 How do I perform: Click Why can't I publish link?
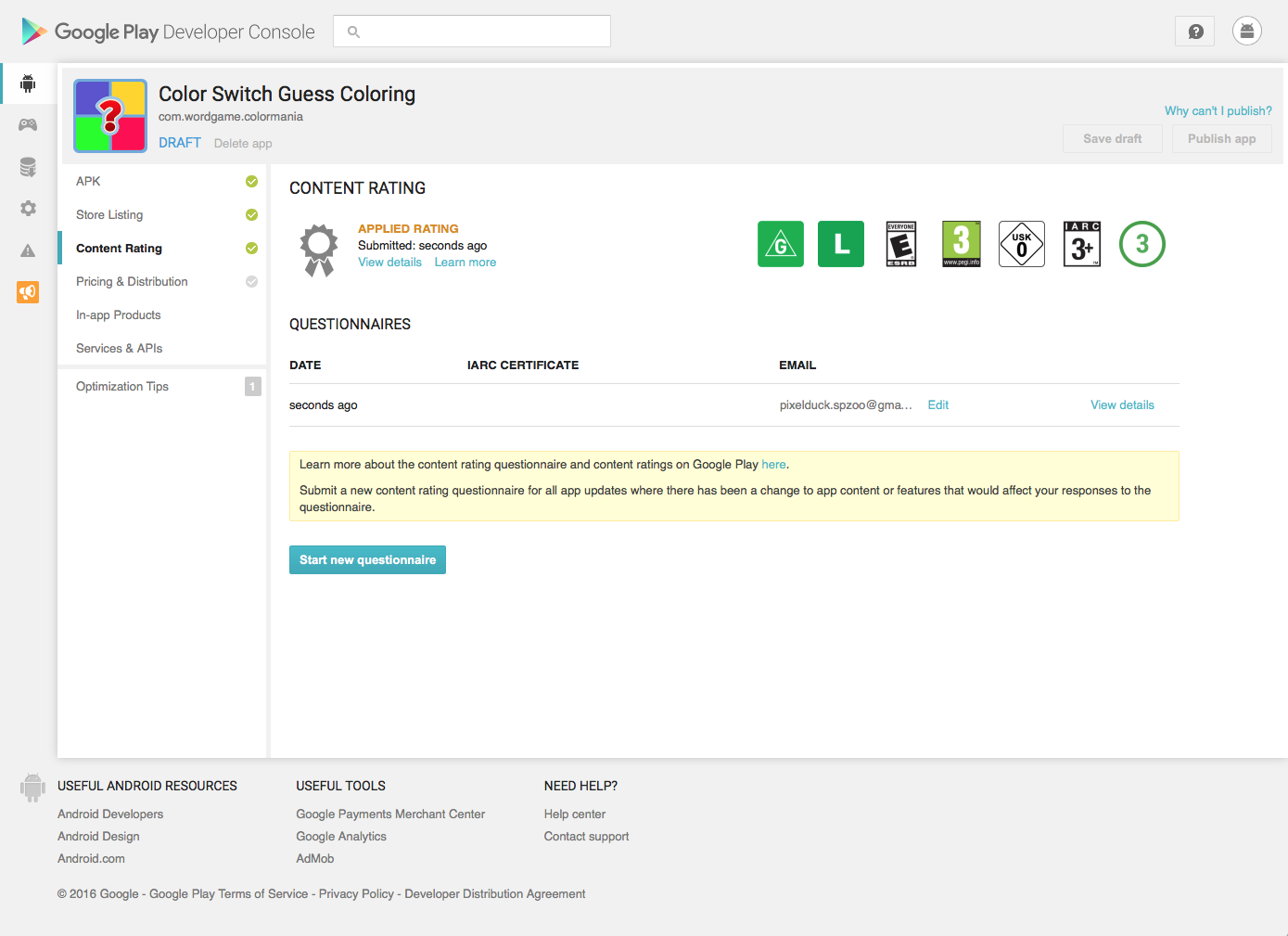[x=1218, y=110]
